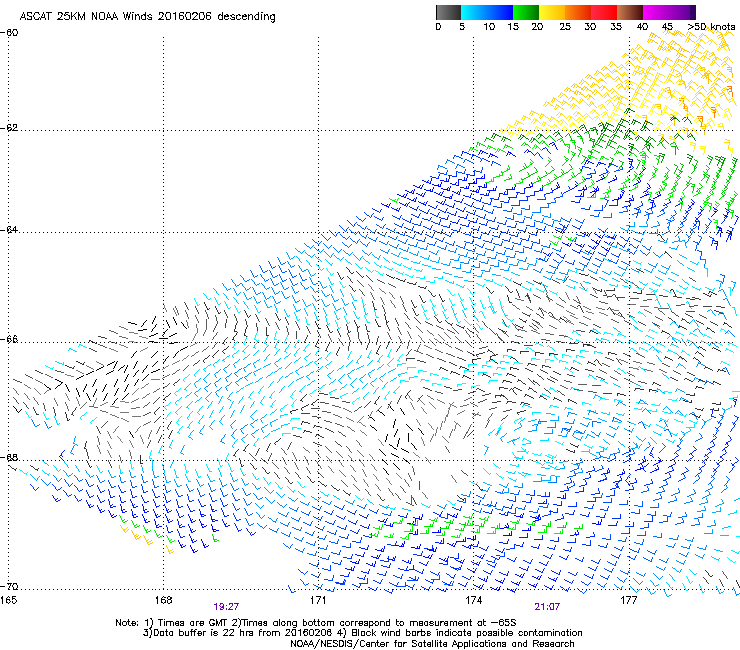Click legend tick label 10
This screenshot has width=740, height=650.
[x=489, y=27]
